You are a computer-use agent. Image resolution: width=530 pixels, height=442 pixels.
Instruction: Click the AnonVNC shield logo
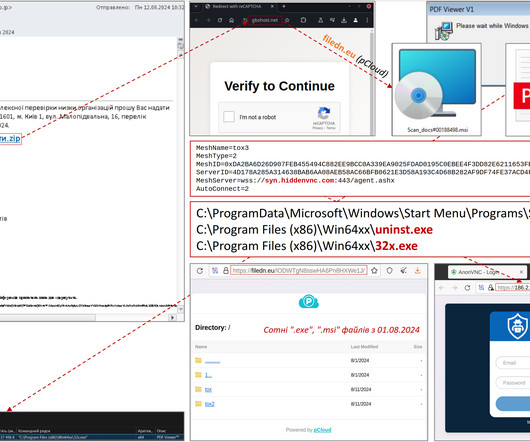coord(517,326)
